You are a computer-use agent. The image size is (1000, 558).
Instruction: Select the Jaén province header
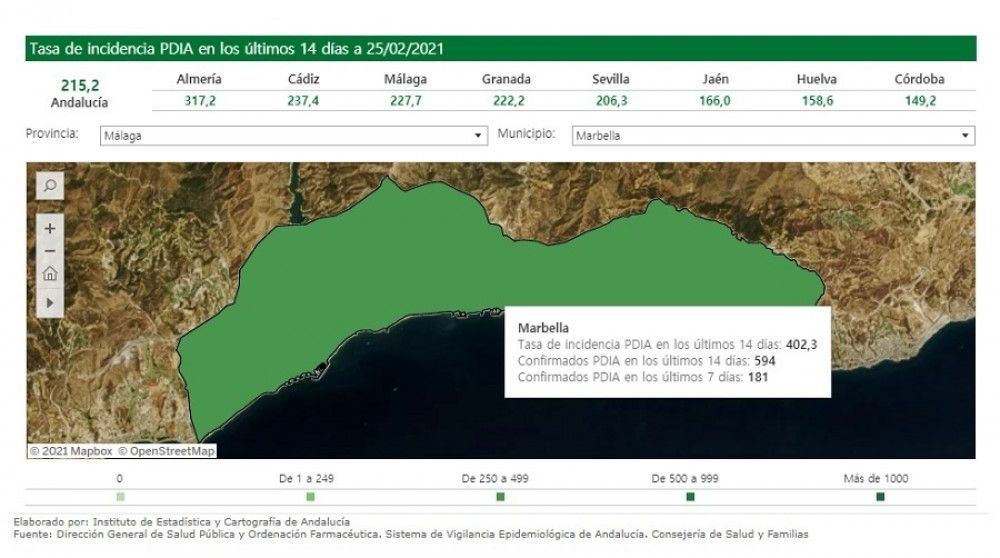[715, 79]
